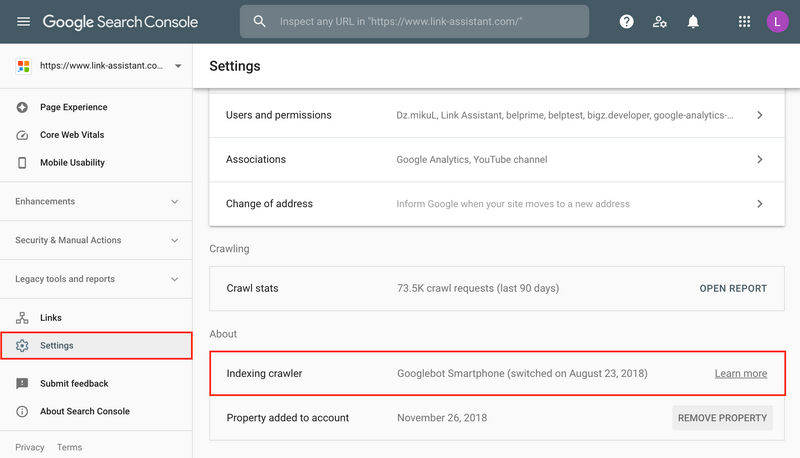The height and width of the screenshot is (458, 800).
Task: Click OPEN REPORT for Crawl stats
Action: pos(733,289)
